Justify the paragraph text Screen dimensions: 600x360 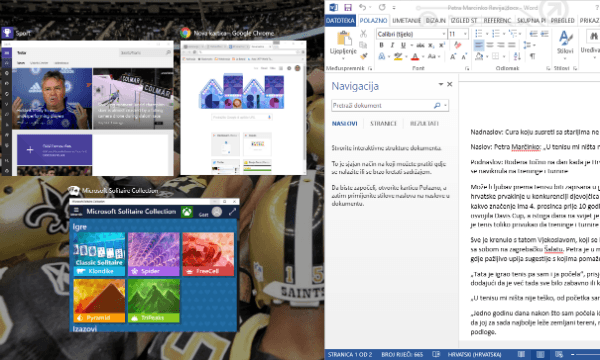[x=512, y=45]
